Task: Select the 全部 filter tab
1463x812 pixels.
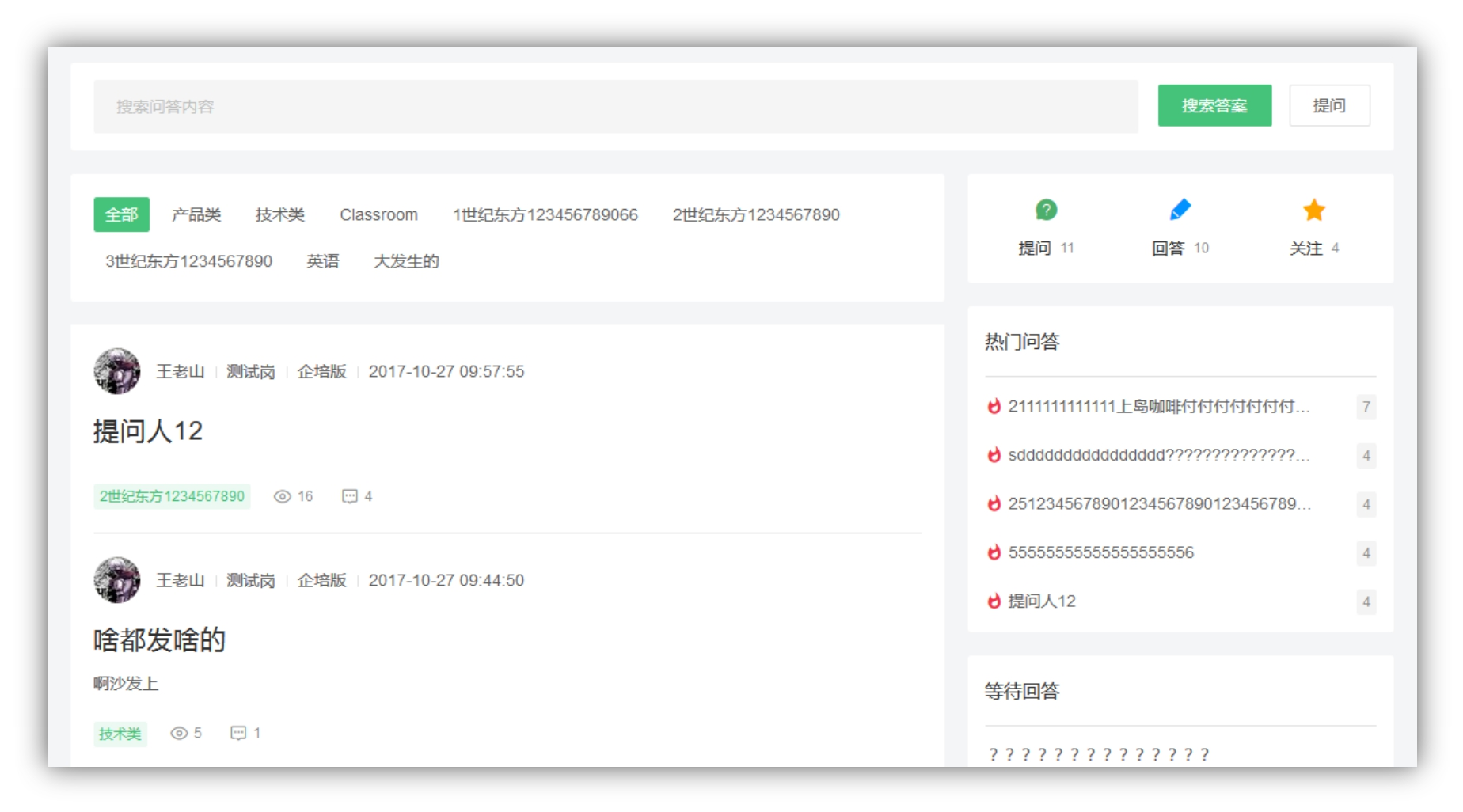Action: coord(121,214)
